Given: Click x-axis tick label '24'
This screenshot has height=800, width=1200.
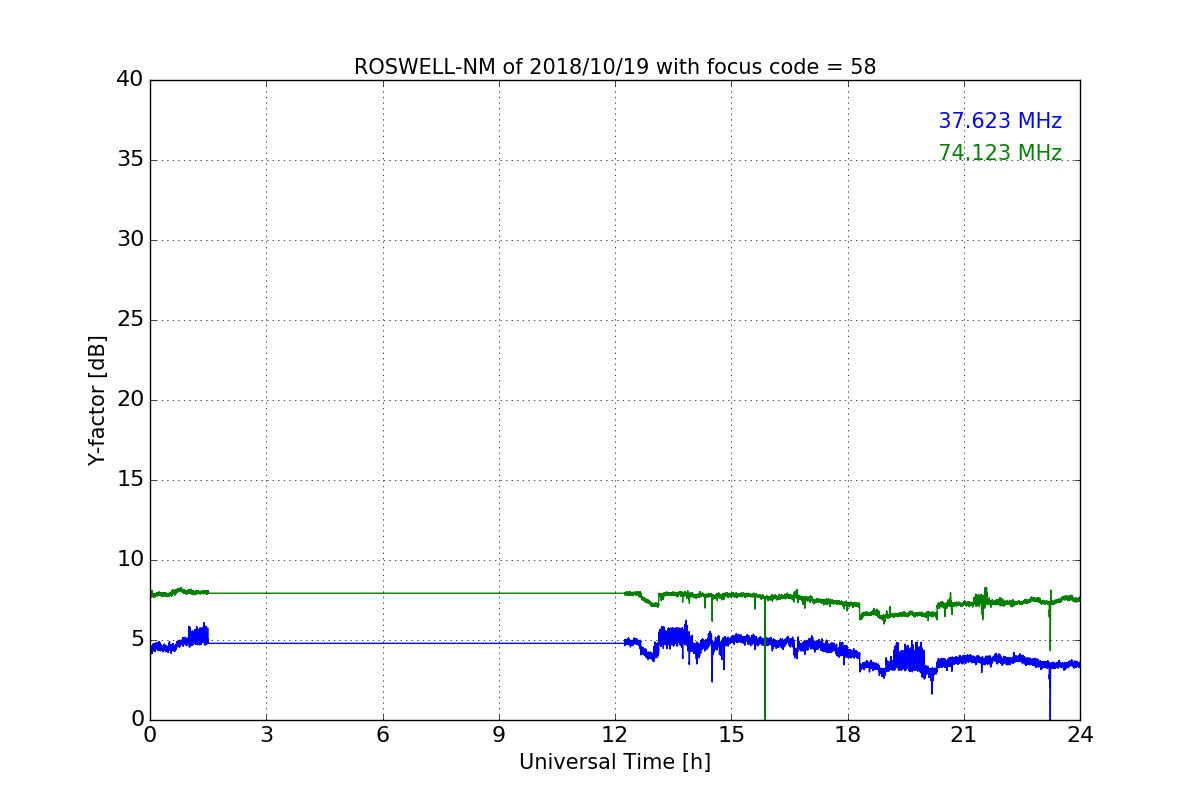Looking at the screenshot, I should (x=1080, y=735).
